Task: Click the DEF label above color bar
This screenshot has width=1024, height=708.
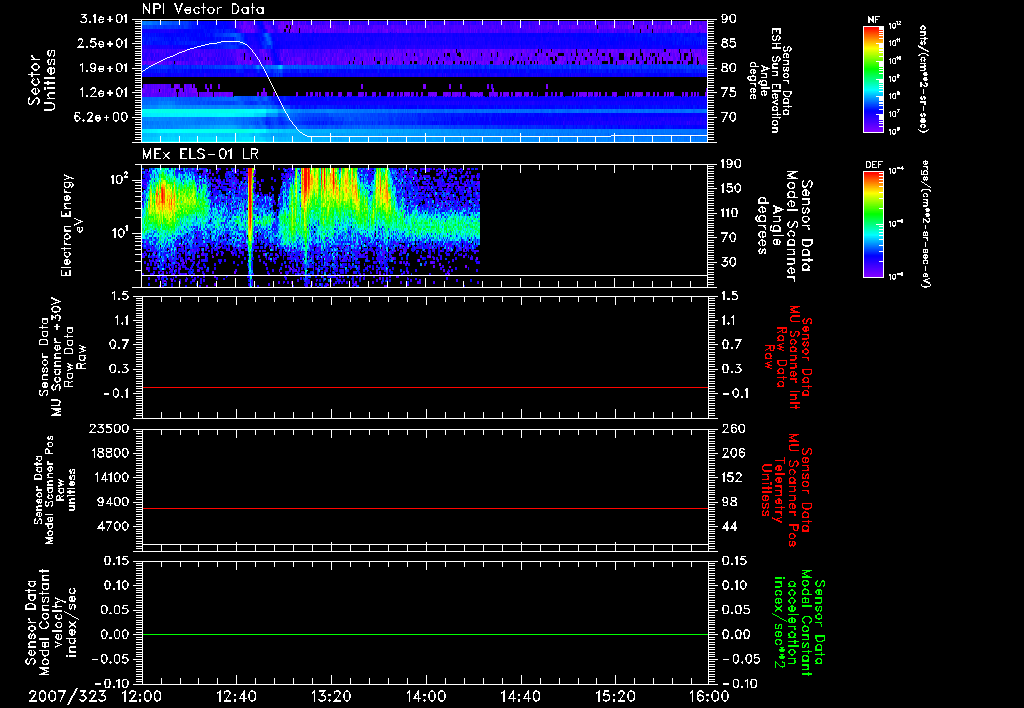Action: [873, 165]
